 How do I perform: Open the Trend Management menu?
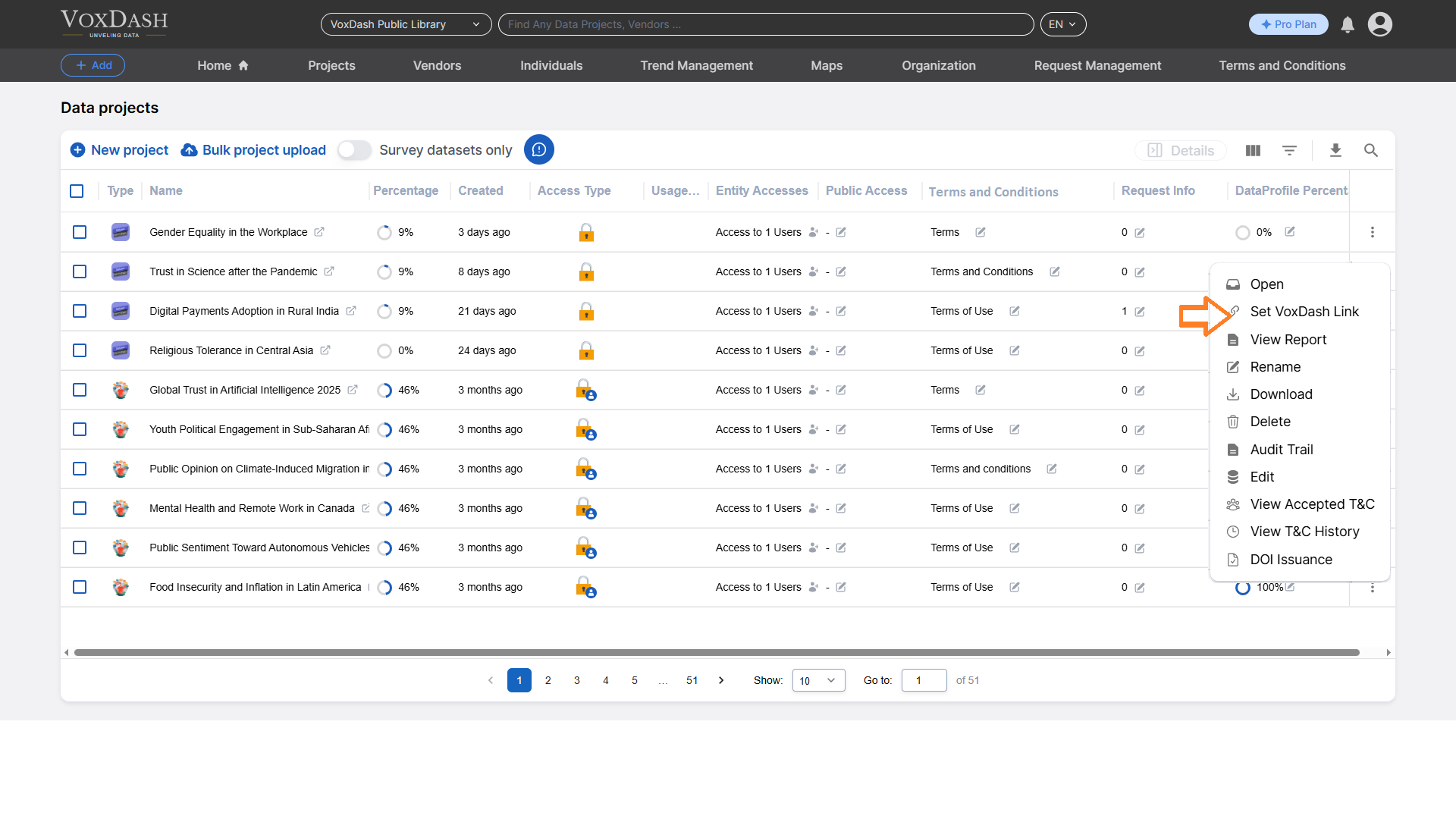point(696,65)
